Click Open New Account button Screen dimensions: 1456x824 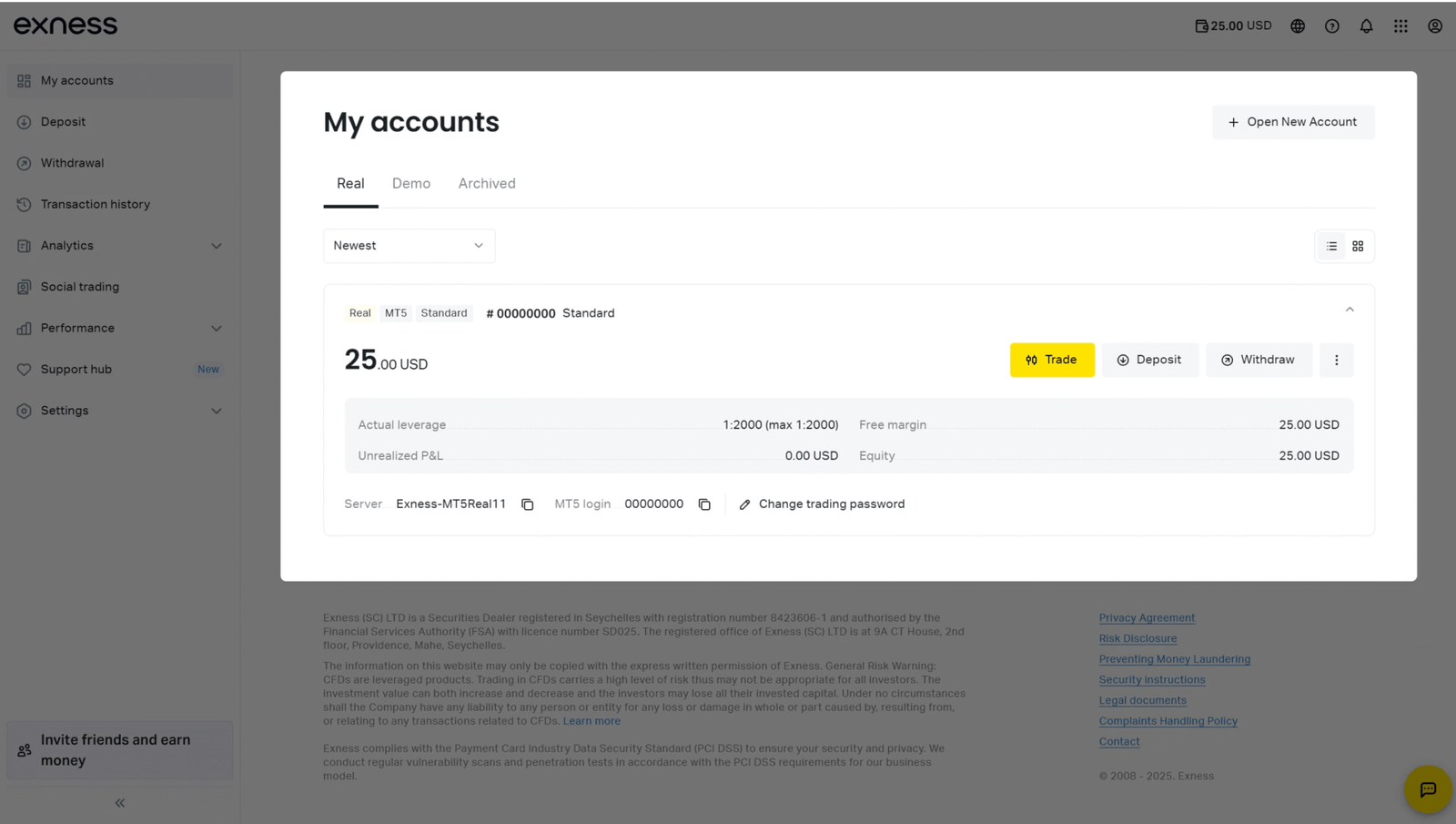[x=1292, y=122]
